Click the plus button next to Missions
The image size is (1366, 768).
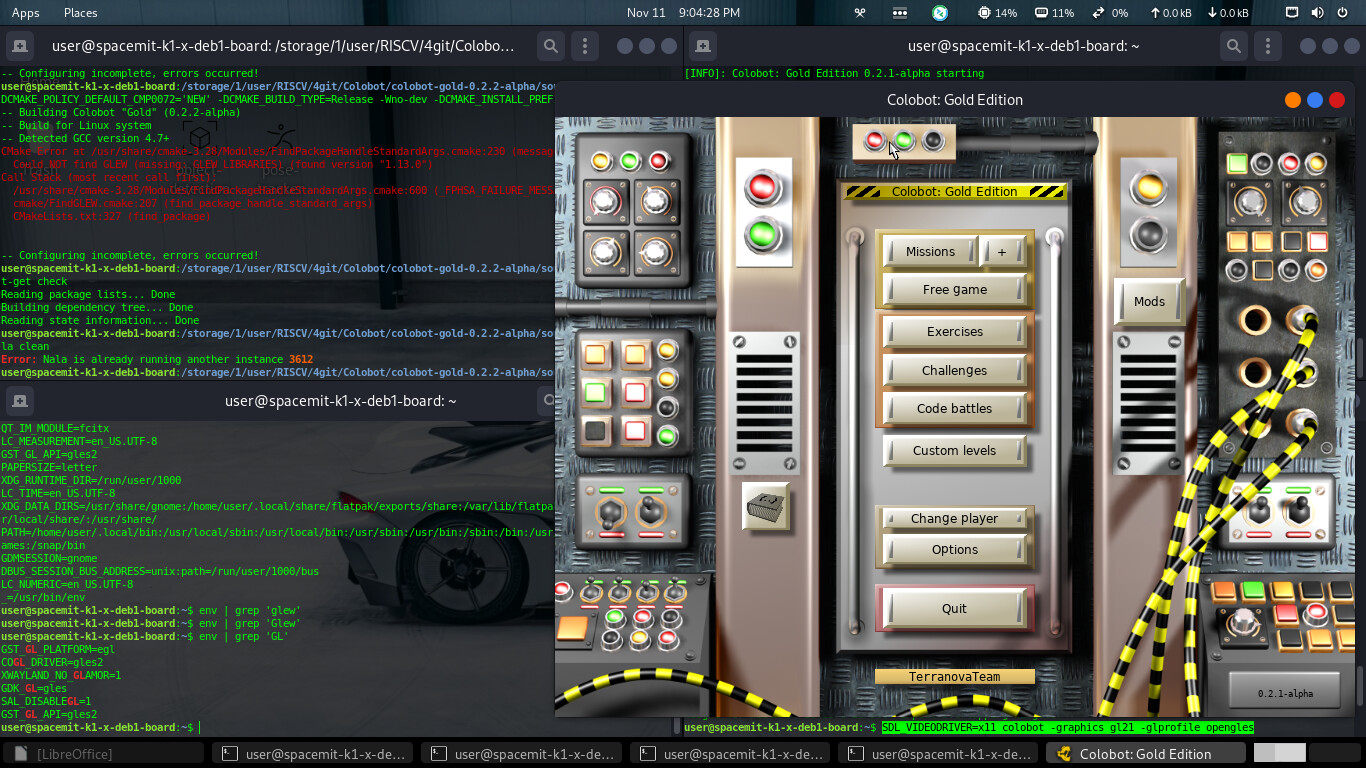[x=1002, y=252]
